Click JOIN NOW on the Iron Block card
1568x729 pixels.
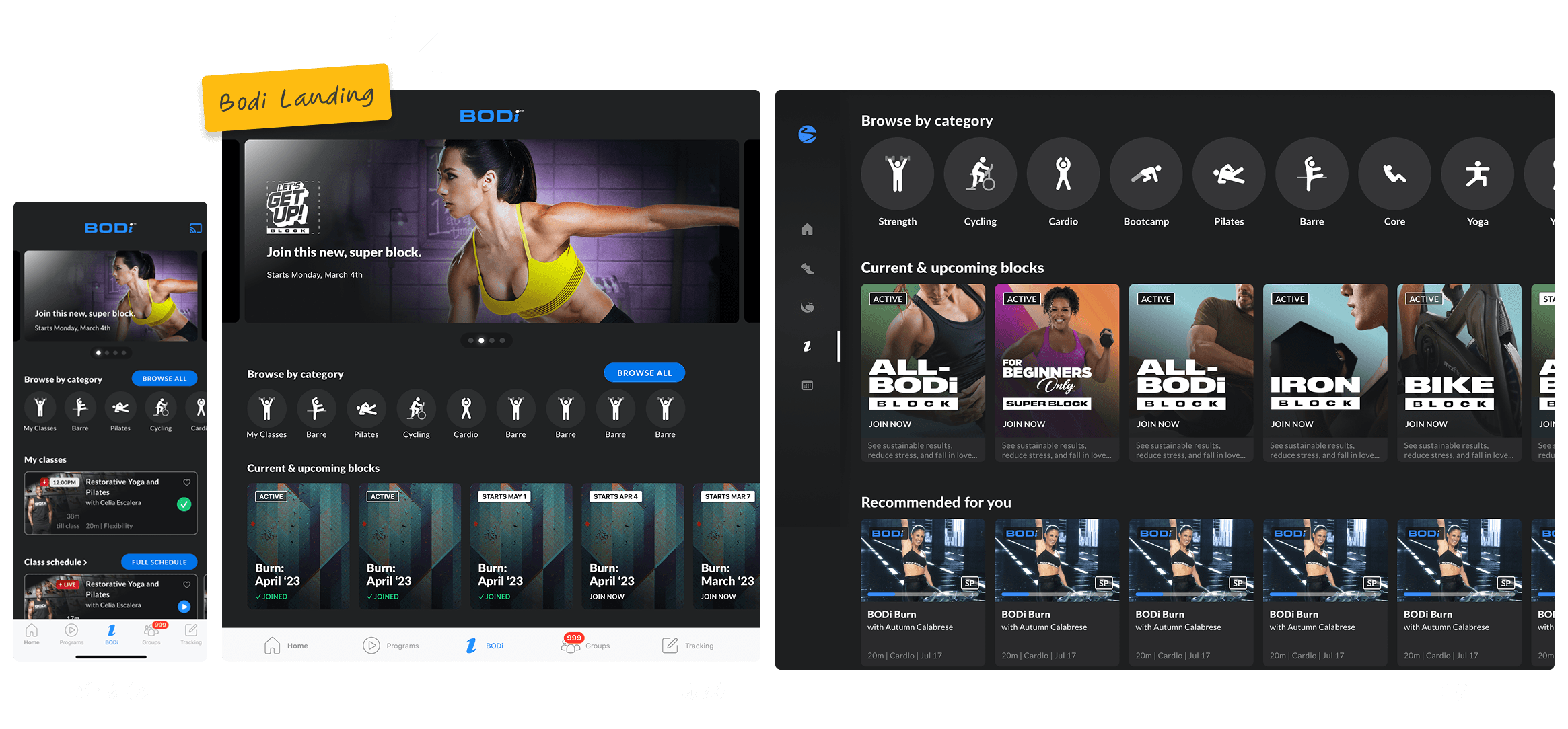pos(1291,424)
